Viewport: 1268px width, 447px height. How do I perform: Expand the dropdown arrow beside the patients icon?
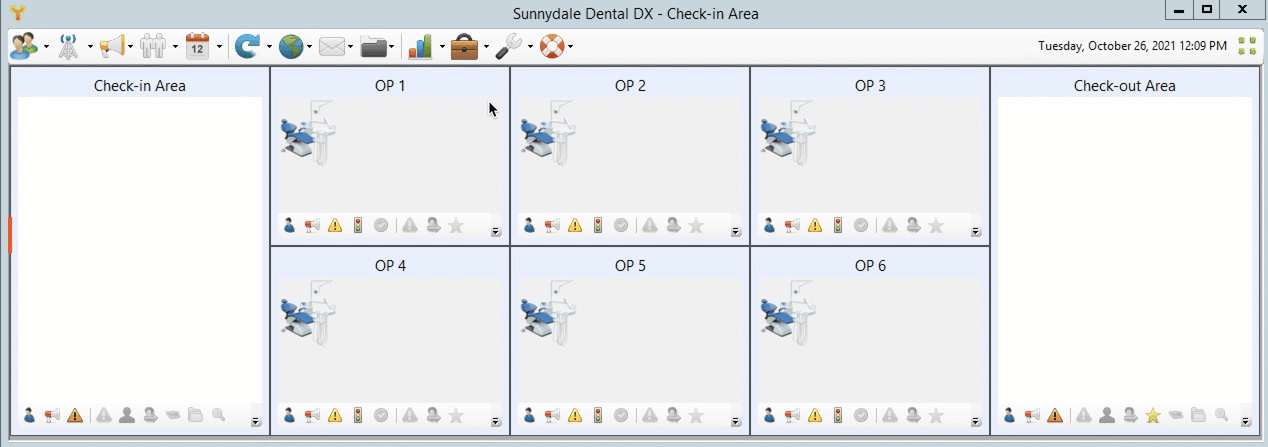click(46, 47)
